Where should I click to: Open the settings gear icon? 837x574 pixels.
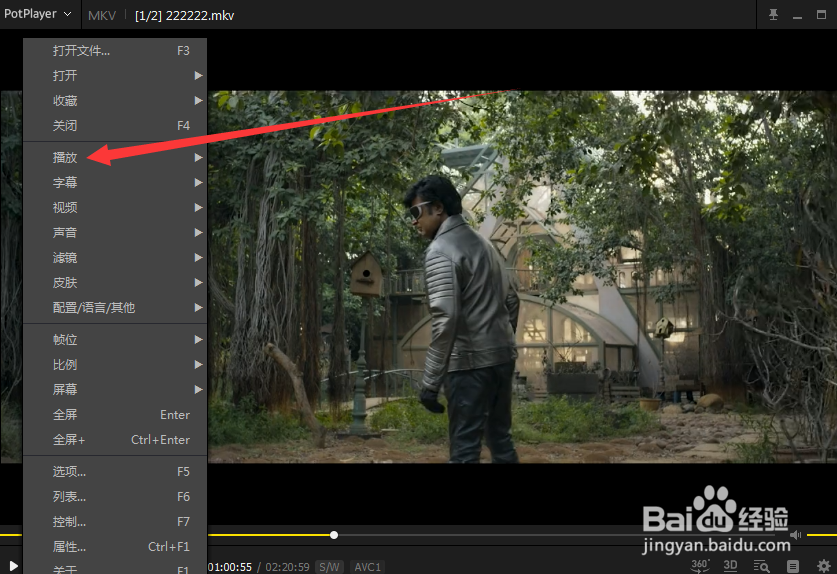click(x=824, y=565)
